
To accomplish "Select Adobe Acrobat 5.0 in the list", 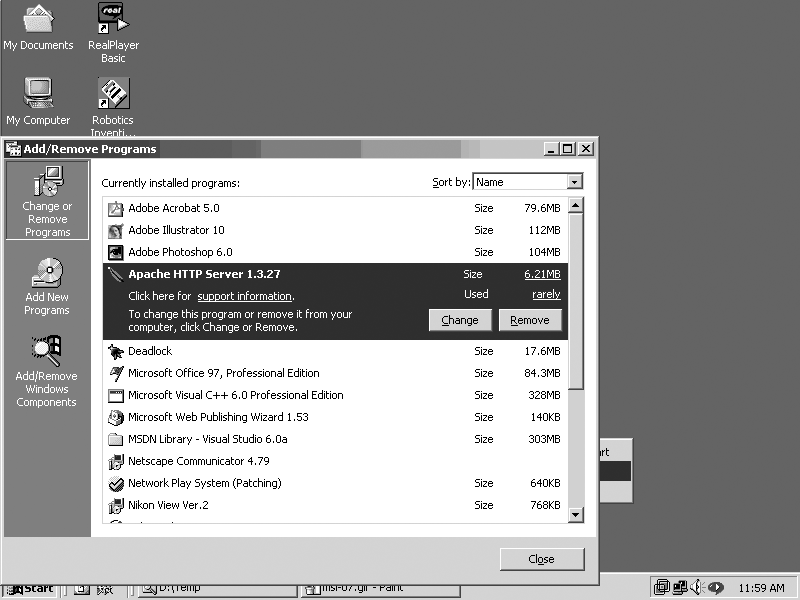I will [x=335, y=208].
